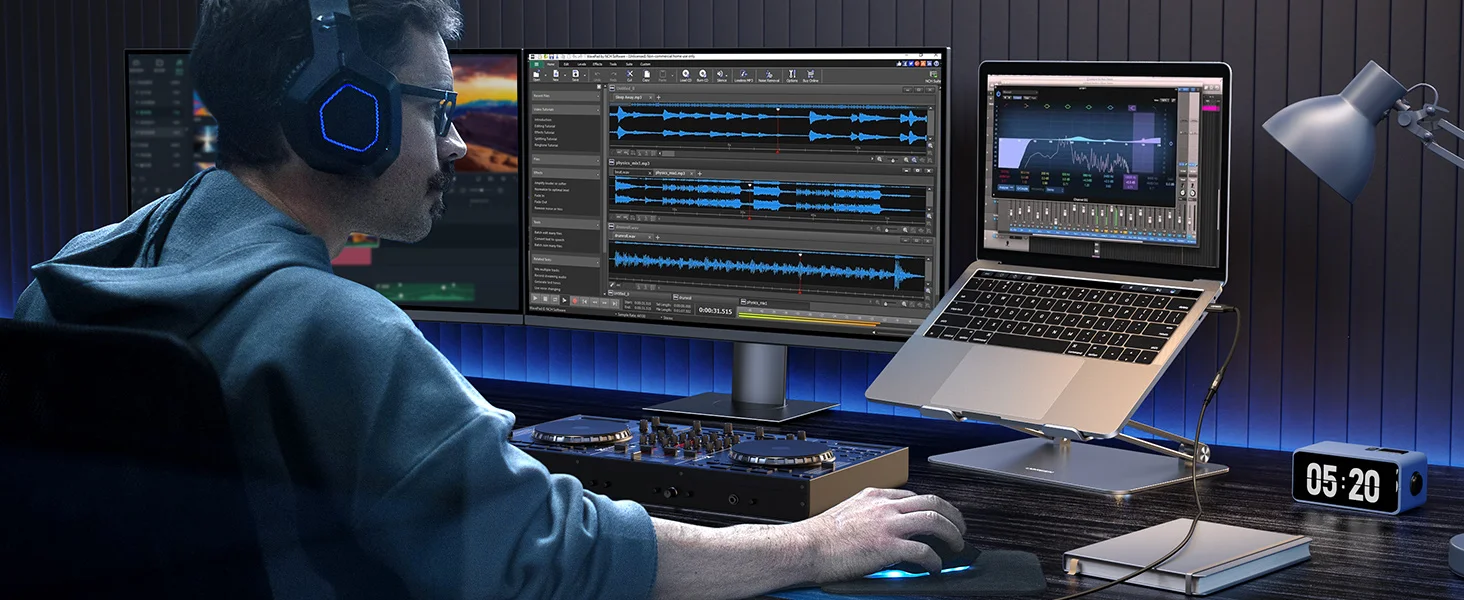Image resolution: width=1464 pixels, height=600 pixels.
Task: Click the Lossless MP3 toolbar icon
Action: (744, 75)
